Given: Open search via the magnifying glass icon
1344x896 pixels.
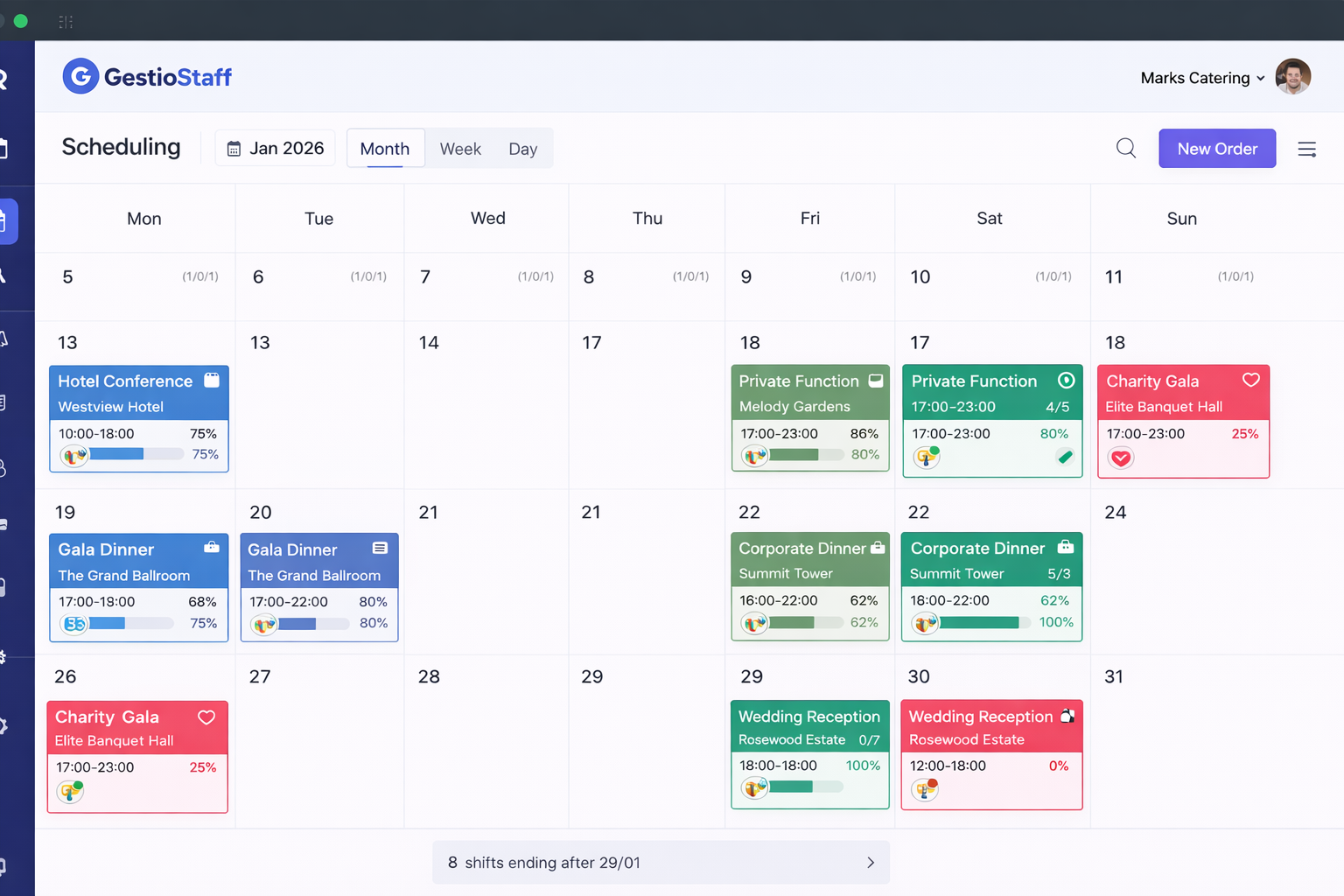Looking at the screenshot, I should click(x=1126, y=148).
